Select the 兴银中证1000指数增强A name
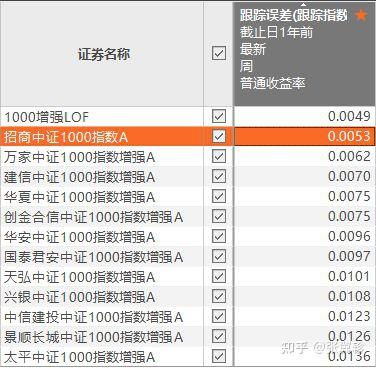 click(80, 297)
